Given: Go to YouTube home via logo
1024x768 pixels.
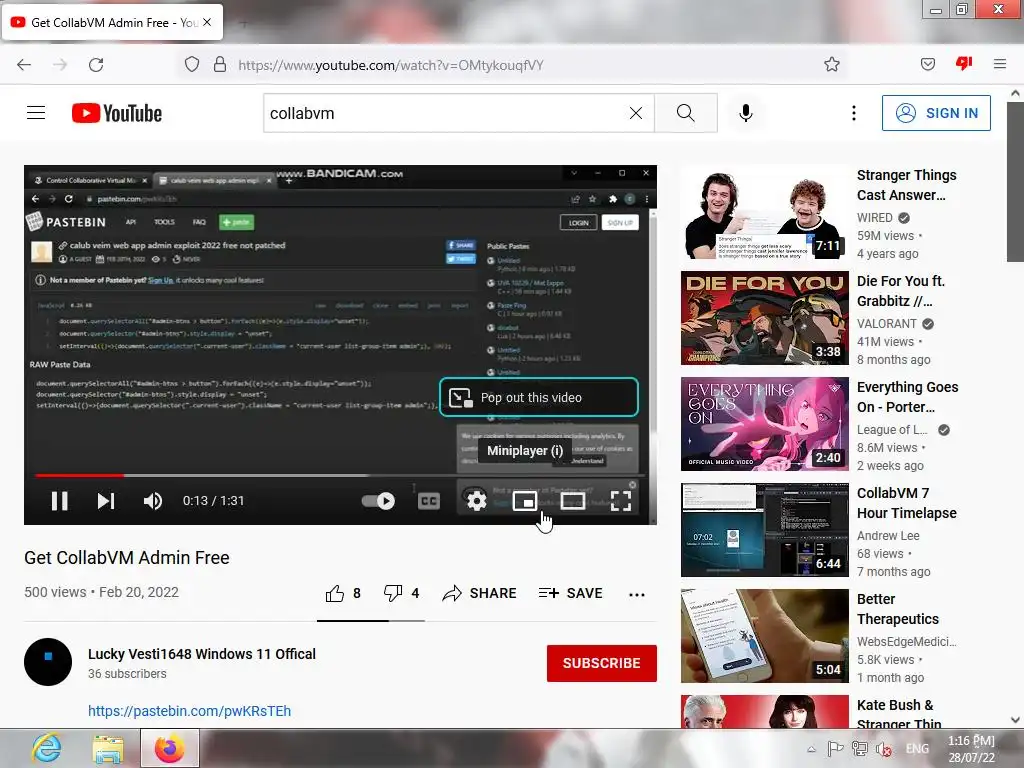Looking at the screenshot, I should (117, 113).
